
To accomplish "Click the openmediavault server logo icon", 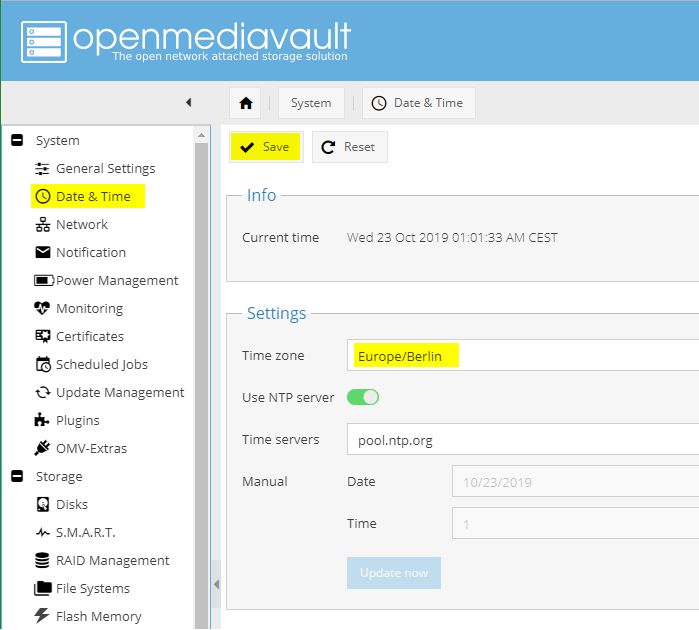I will pos(44,42).
